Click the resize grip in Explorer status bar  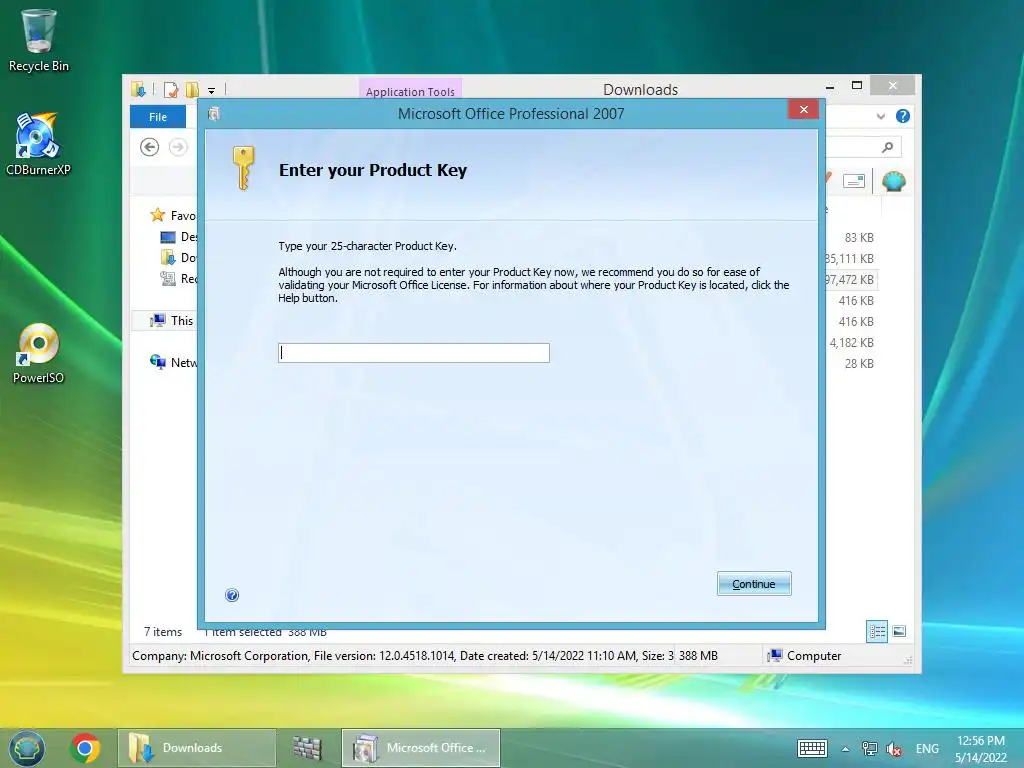point(908,660)
